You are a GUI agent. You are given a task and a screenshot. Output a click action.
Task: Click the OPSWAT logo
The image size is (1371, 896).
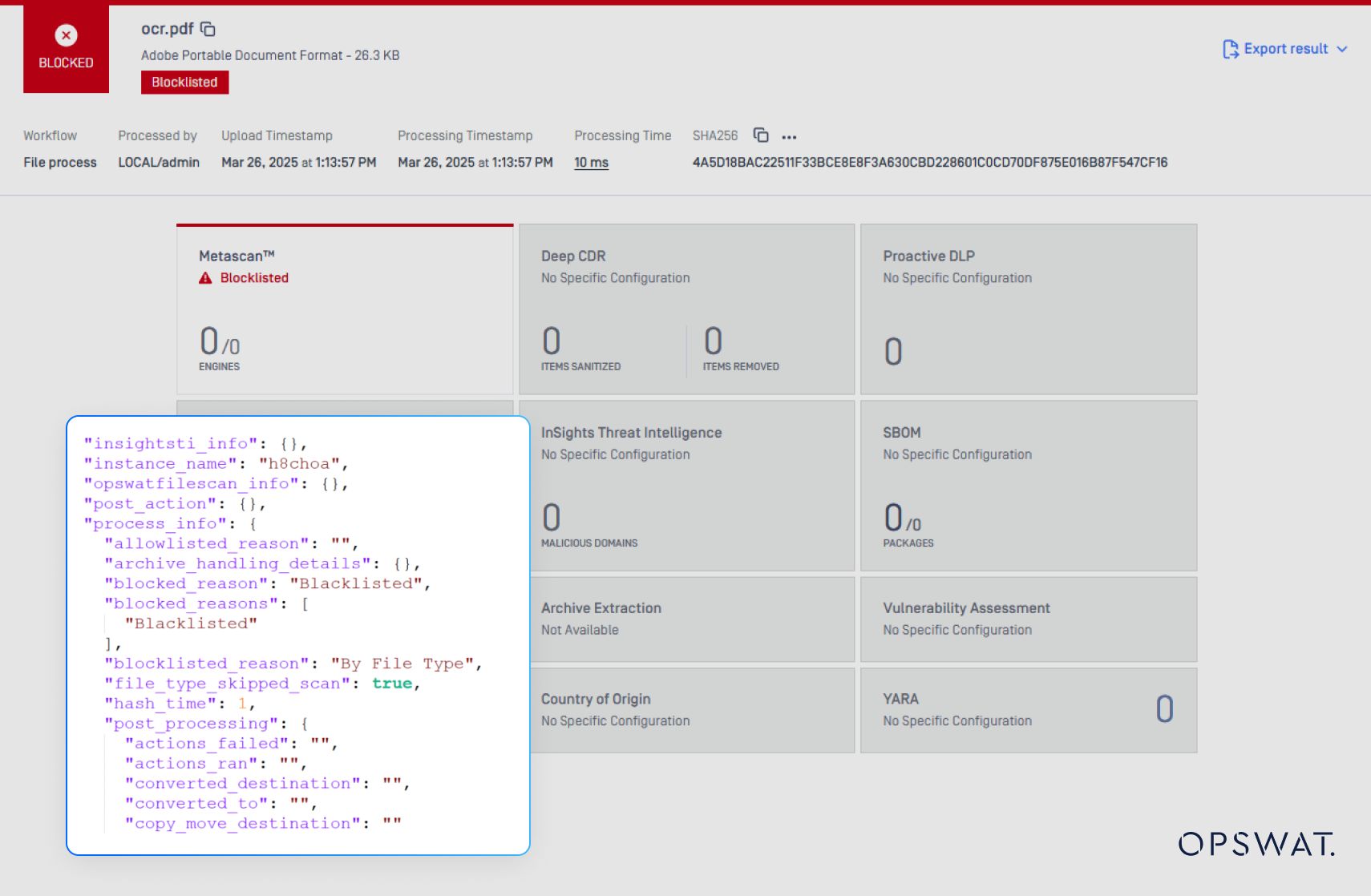[x=1256, y=844]
